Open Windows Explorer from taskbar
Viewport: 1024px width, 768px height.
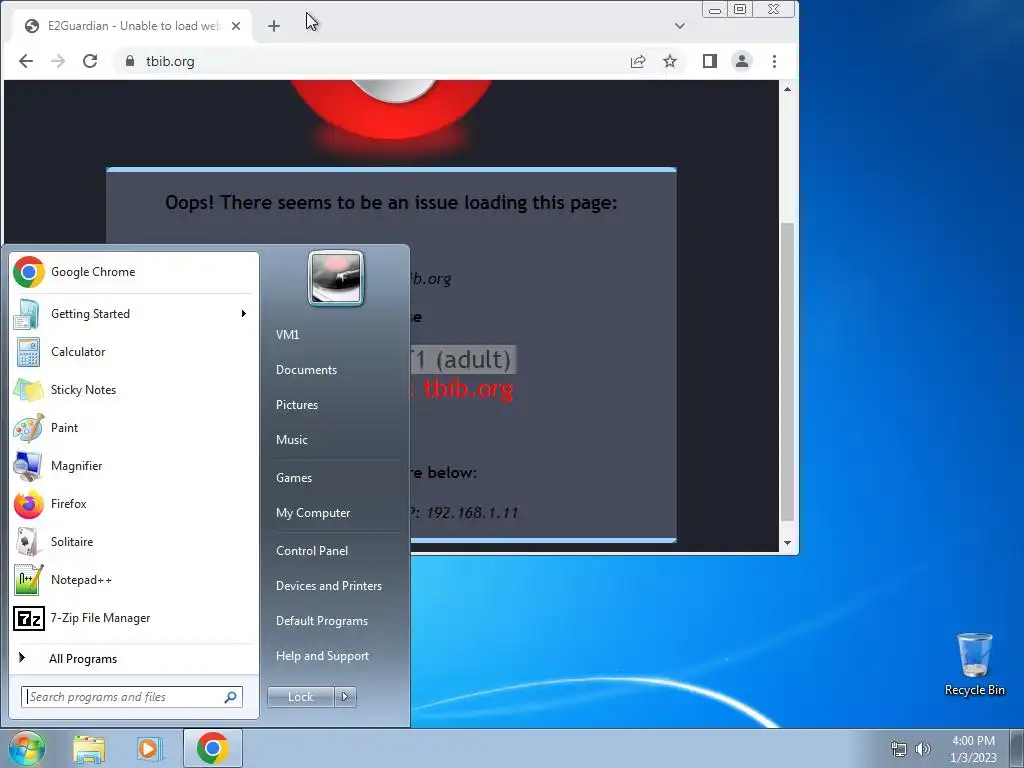click(89, 749)
